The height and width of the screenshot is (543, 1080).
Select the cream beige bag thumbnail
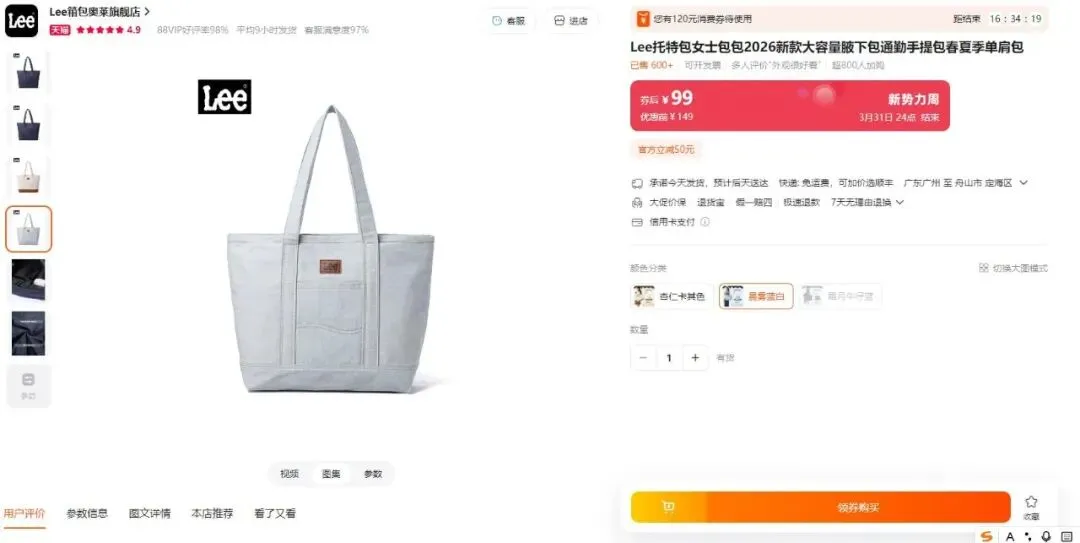(28, 177)
